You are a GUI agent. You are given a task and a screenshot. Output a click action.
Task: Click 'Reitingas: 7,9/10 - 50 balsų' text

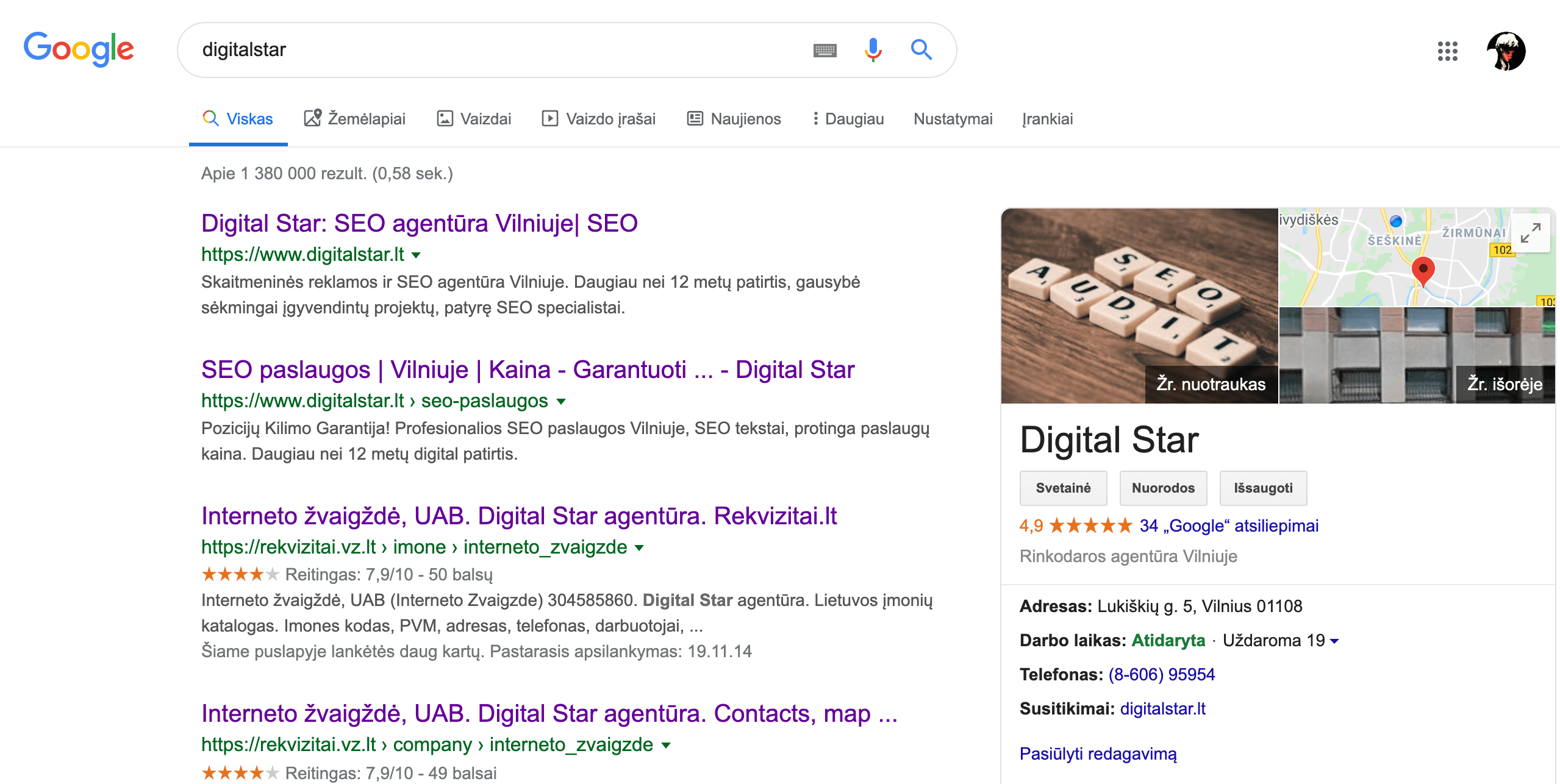coord(388,574)
